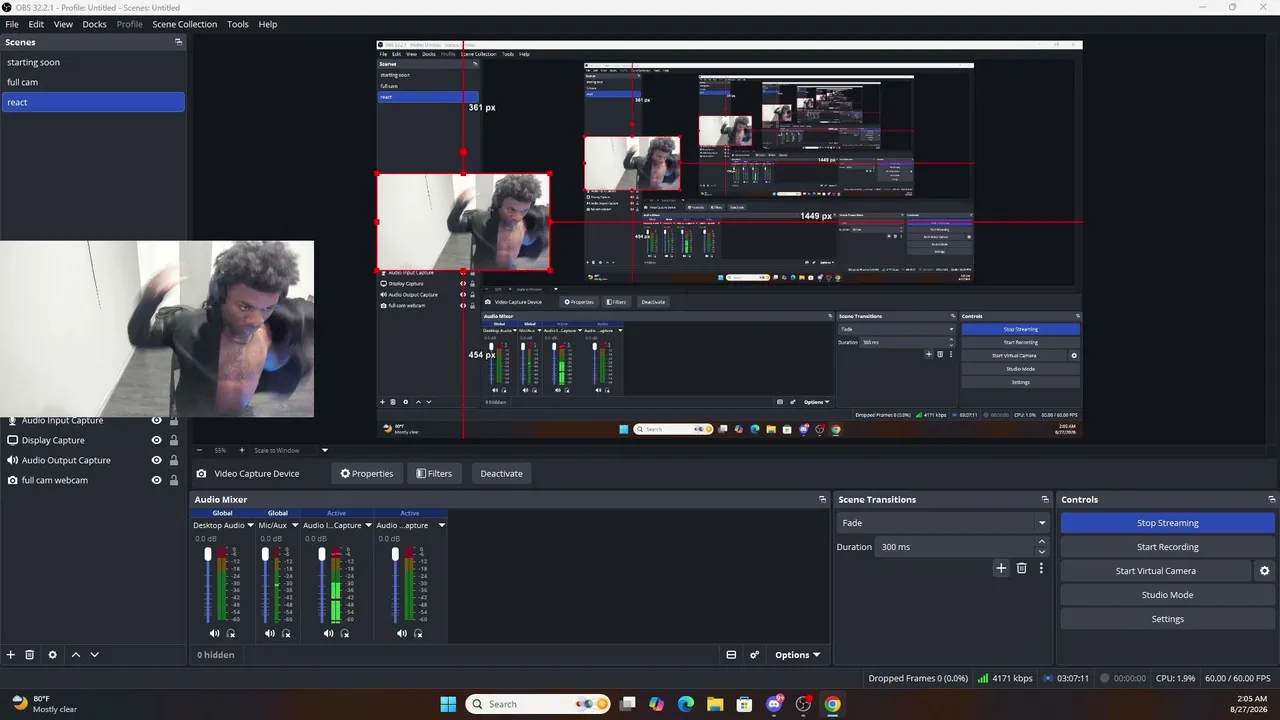
Task: Toggle the lock on Audio Input Capture
Action: pos(174,421)
